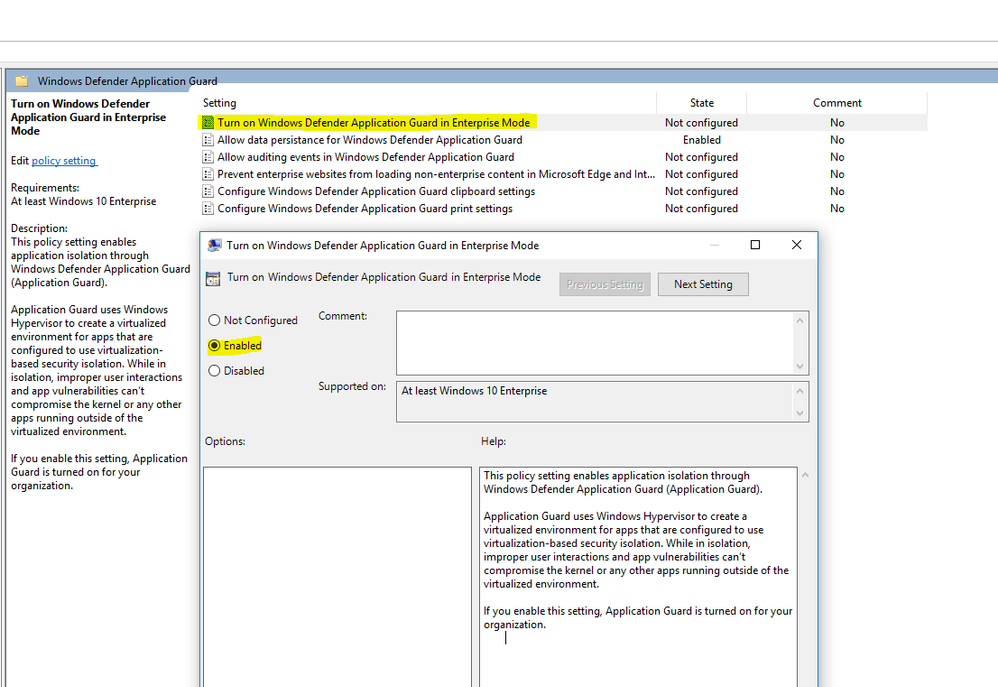Click icon beside Allow data persistance setting
The height and width of the screenshot is (687, 998).
[x=207, y=139]
